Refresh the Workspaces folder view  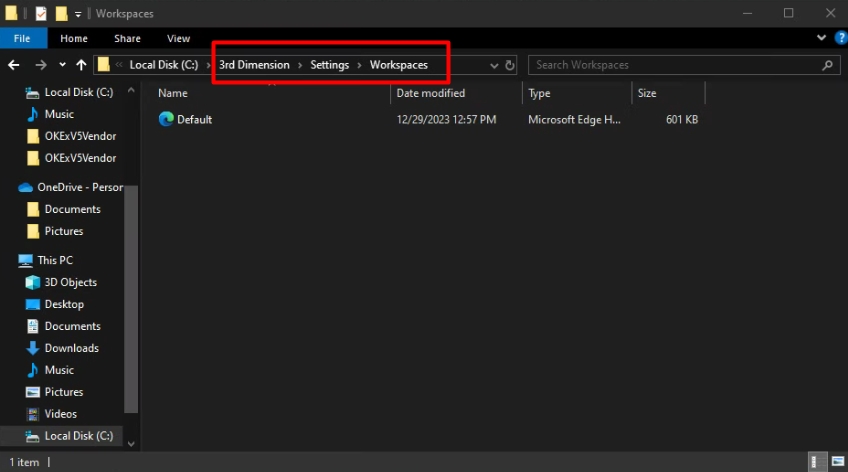pos(510,65)
